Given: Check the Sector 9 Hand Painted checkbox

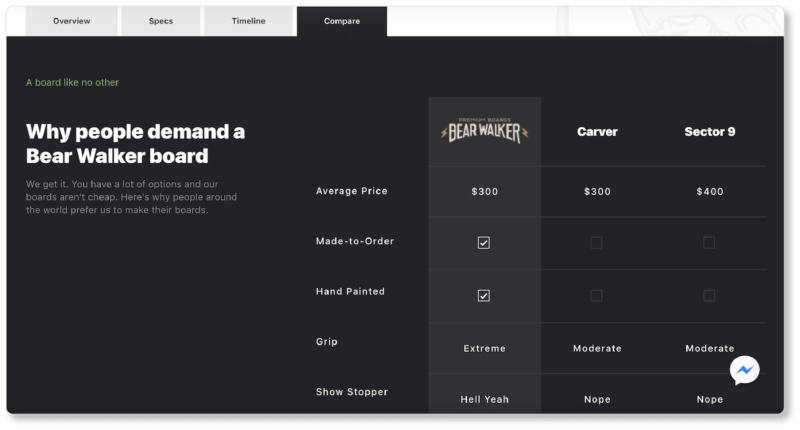Looking at the screenshot, I should [x=709, y=296].
